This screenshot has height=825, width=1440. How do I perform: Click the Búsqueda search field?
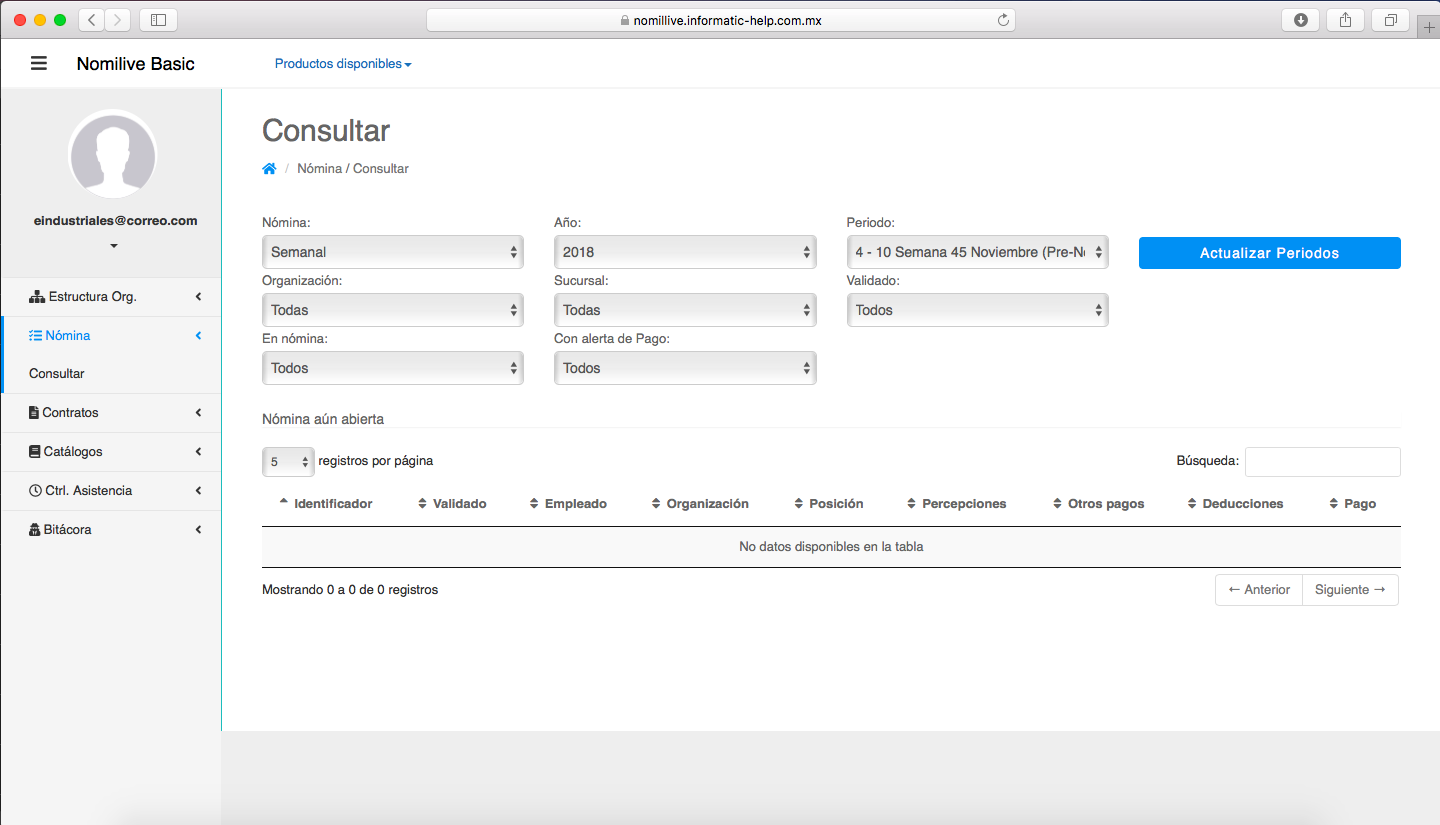(1322, 462)
